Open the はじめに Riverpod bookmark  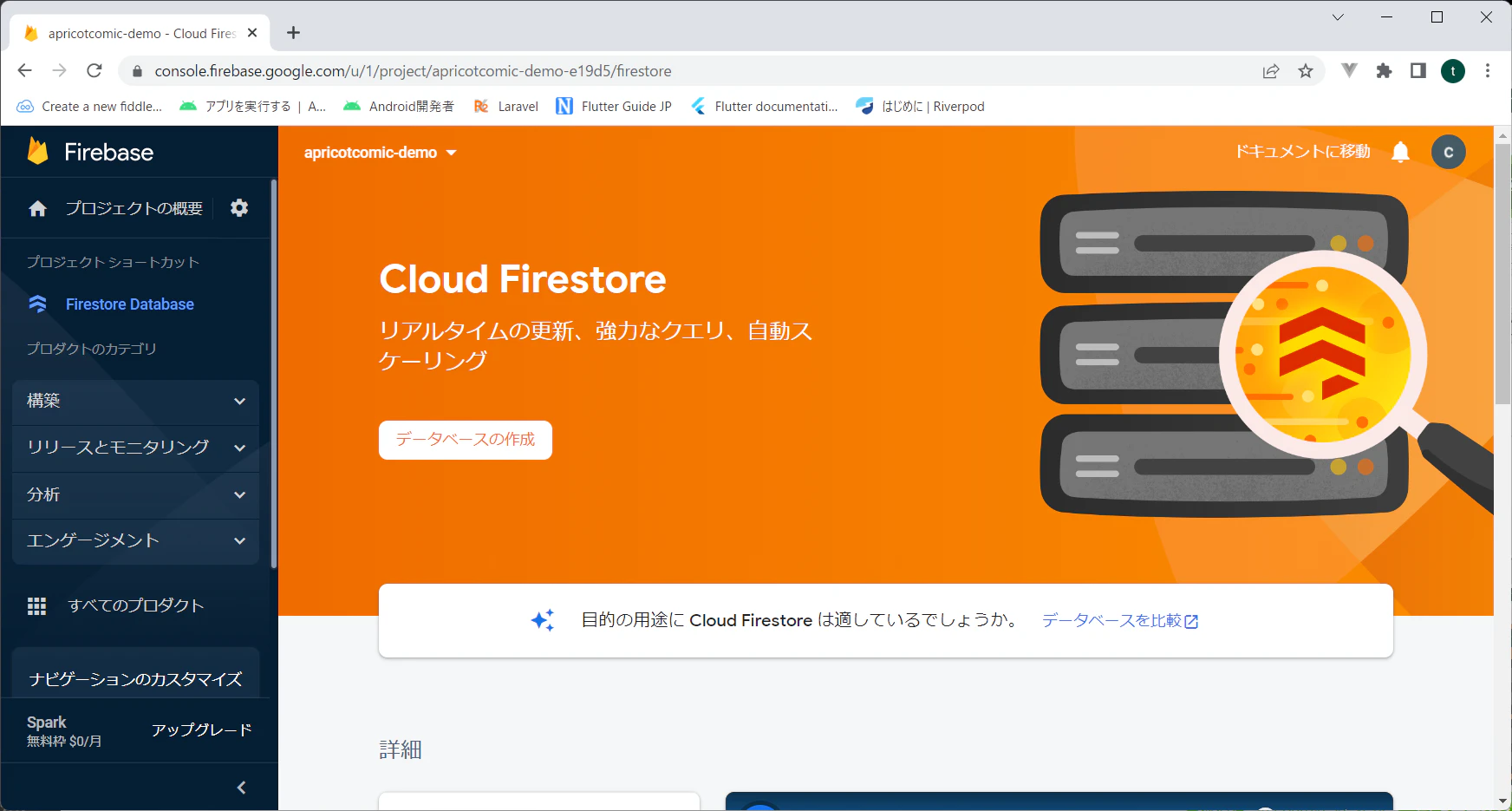[920, 107]
